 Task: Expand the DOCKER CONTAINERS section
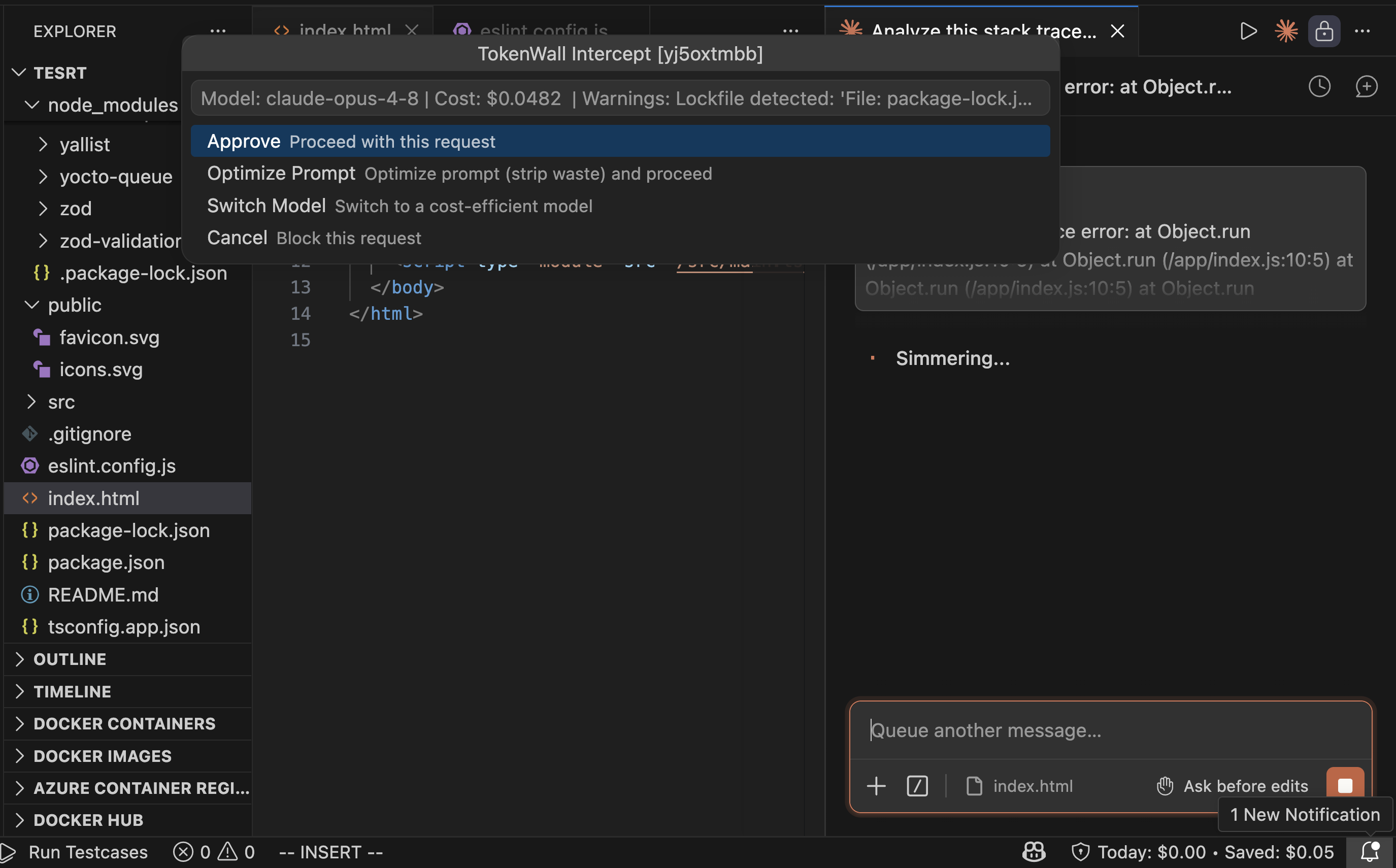[127, 723]
